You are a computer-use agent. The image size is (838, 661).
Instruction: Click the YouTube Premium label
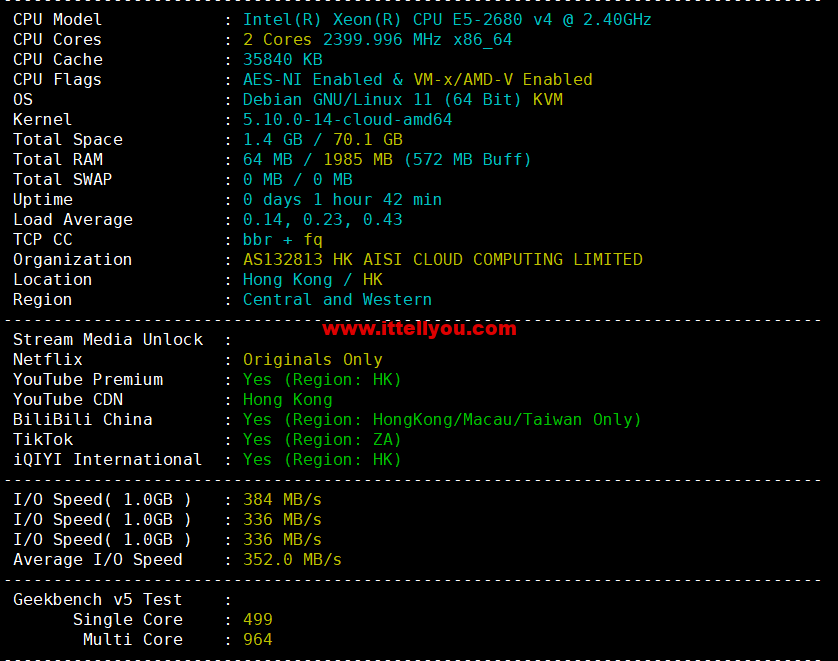(87, 380)
